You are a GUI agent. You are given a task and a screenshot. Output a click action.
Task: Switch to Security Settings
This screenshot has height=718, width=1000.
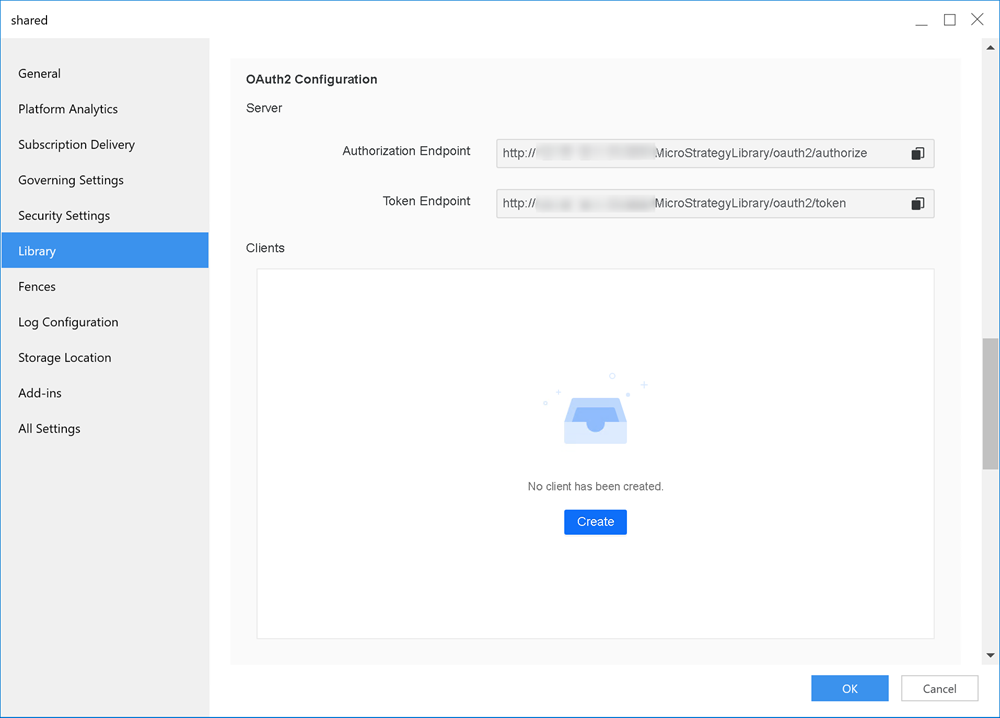[x=64, y=216]
